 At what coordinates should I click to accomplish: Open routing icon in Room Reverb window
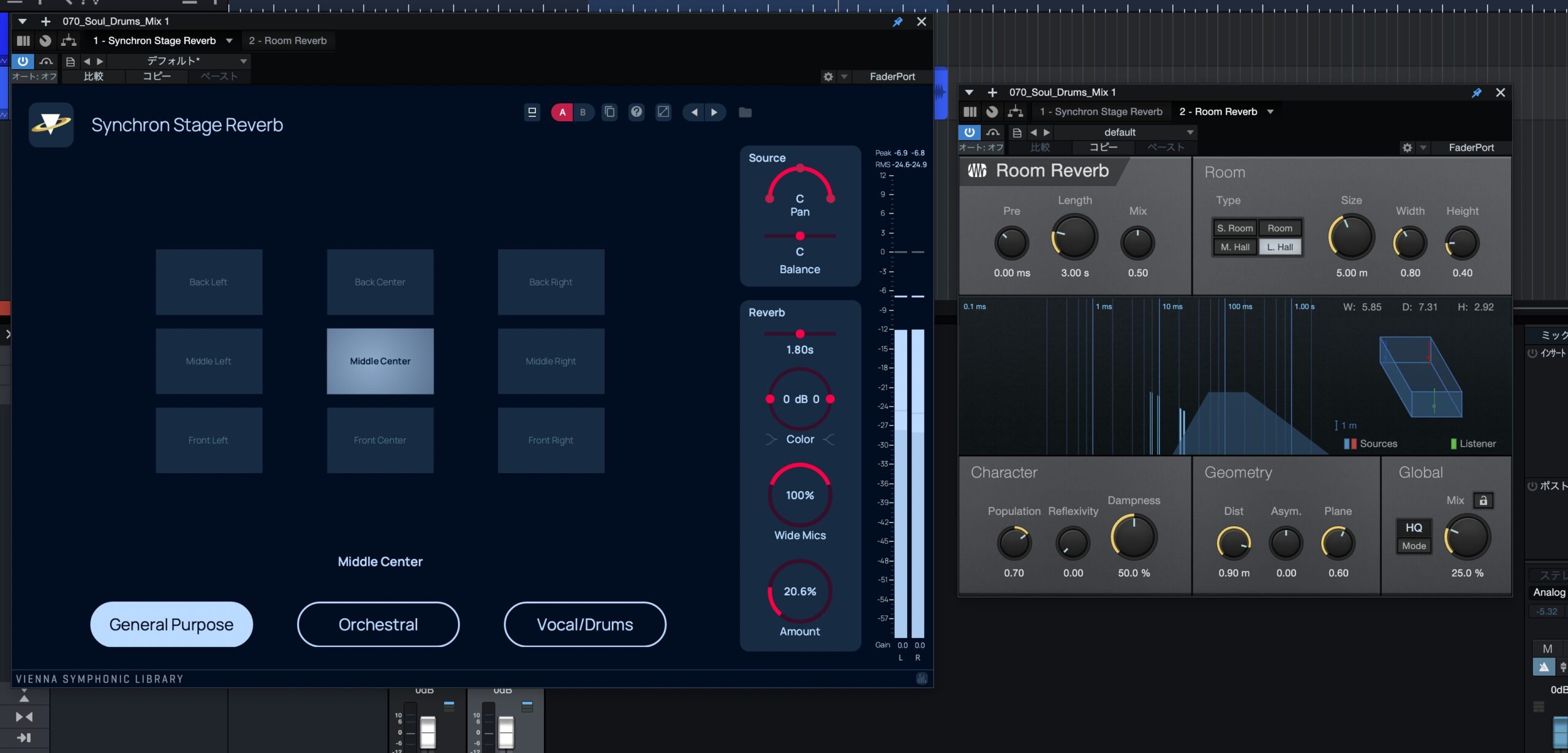tap(1015, 111)
